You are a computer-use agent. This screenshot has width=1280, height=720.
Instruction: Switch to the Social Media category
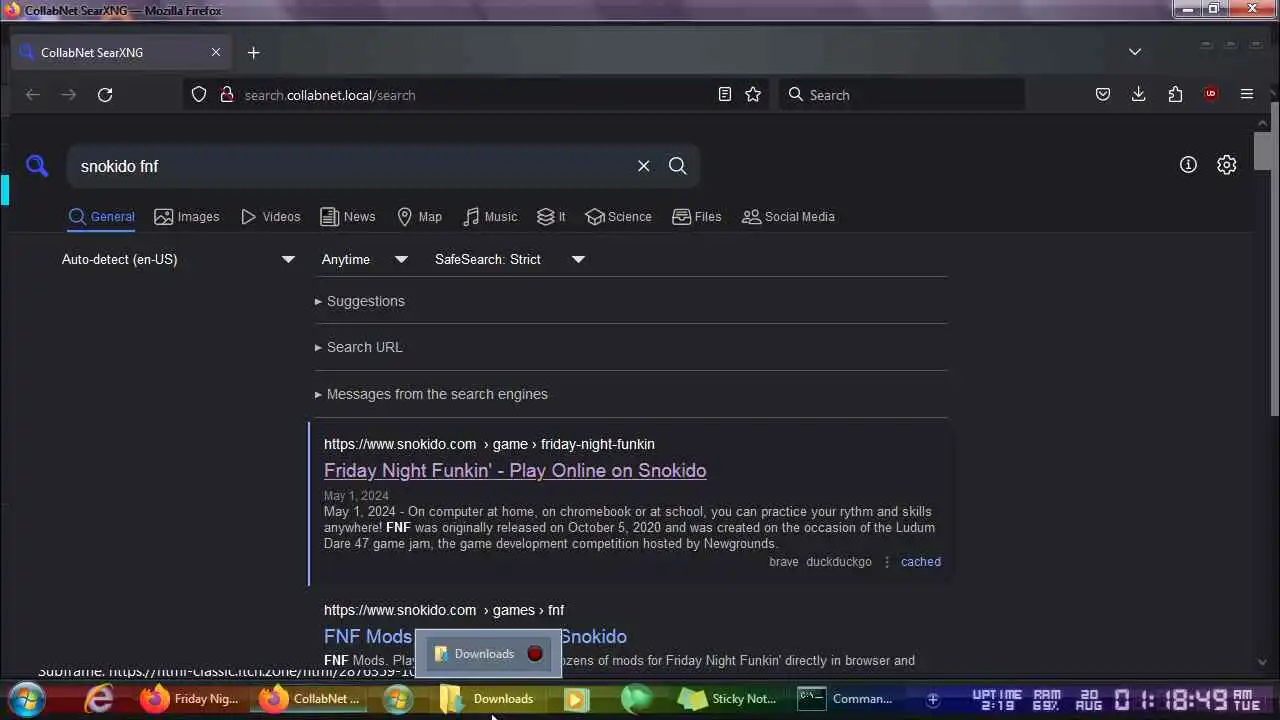click(x=788, y=217)
